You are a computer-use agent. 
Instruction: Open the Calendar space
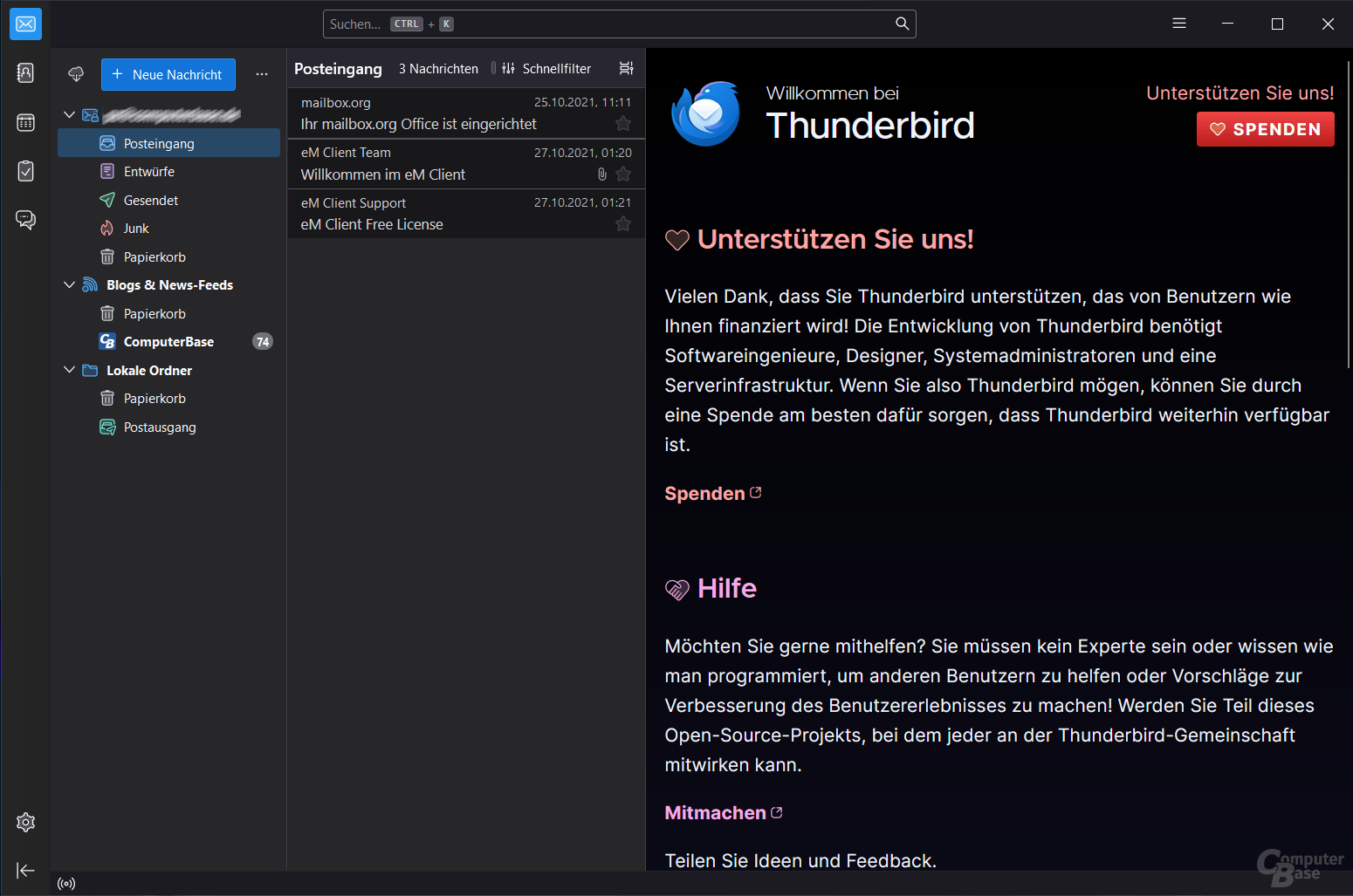coord(25,122)
